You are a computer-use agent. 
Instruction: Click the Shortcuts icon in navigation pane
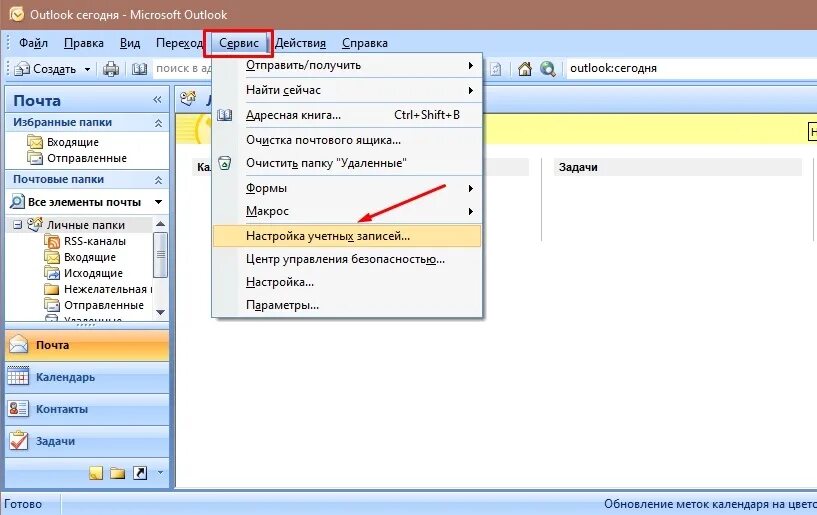(x=140, y=473)
